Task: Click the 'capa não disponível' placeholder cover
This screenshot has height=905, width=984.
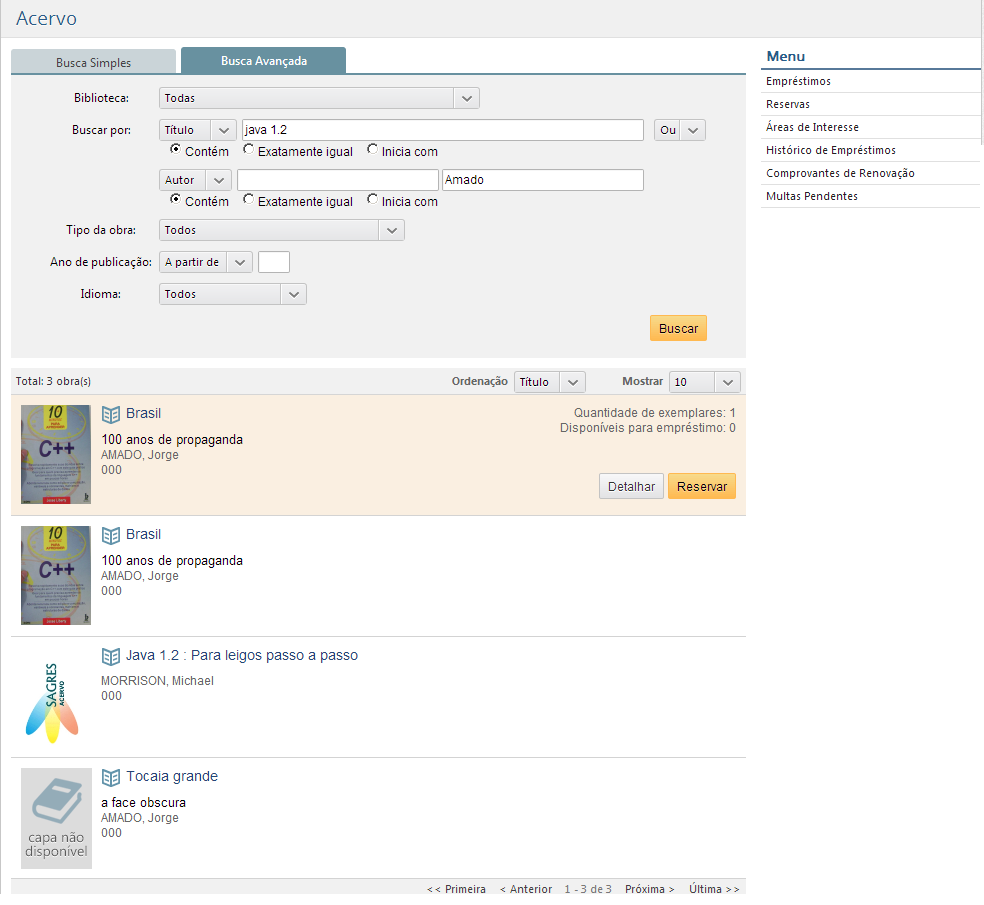Action: click(x=56, y=818)
